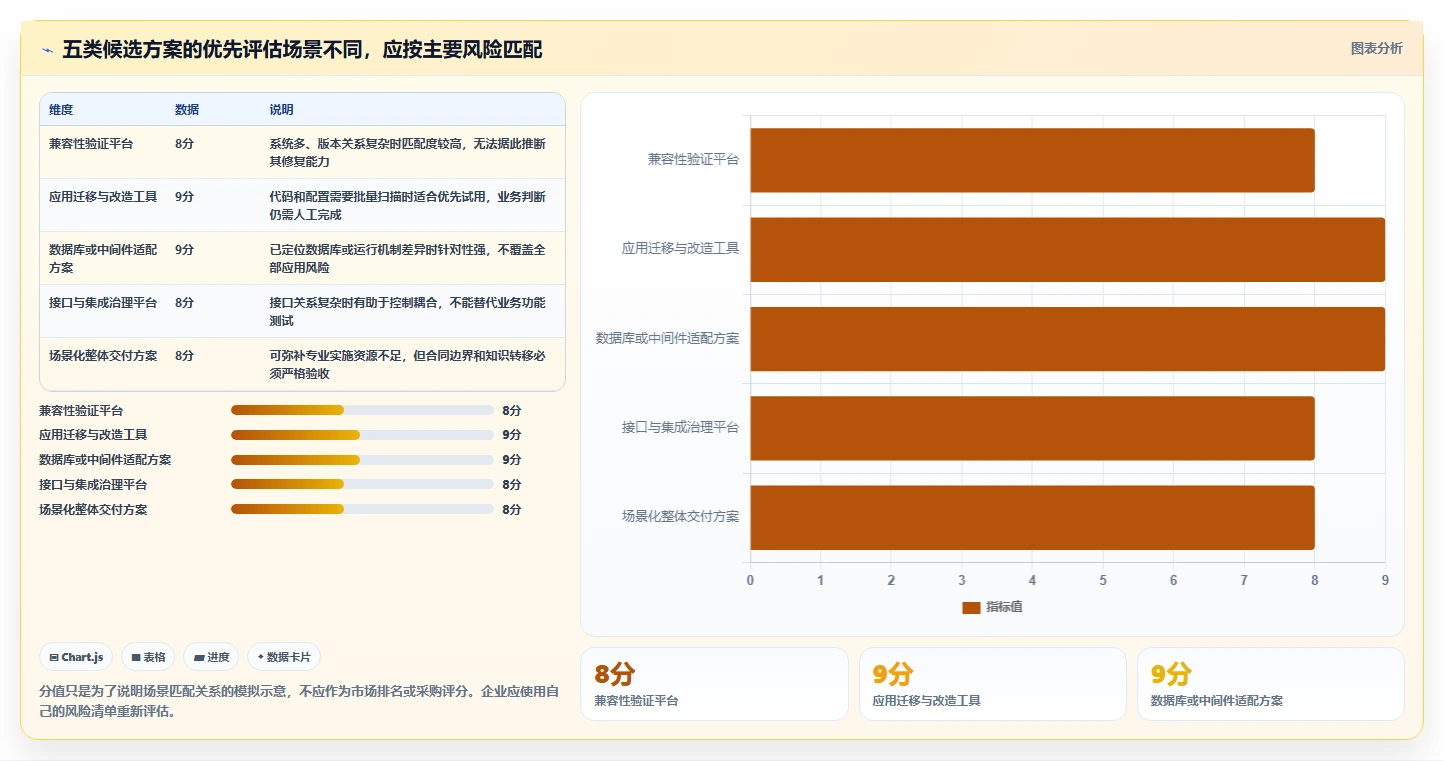Click the description starting 已定位数据库或运行机制

click(408, 259)
